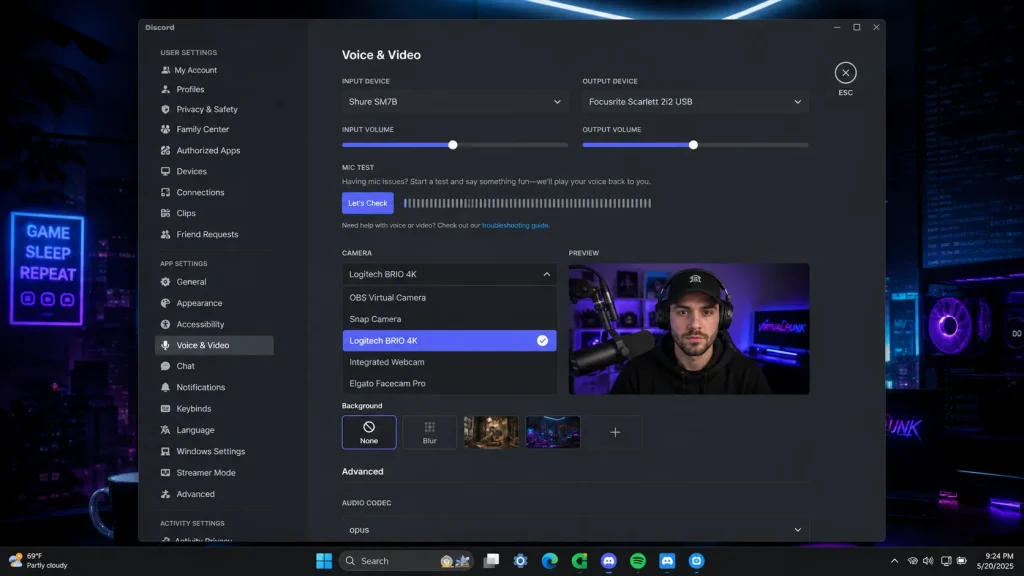This screenshot has height=576, width=1024.
Task: Open the troubleshooting guide link
Action: (x=515, y=225)
